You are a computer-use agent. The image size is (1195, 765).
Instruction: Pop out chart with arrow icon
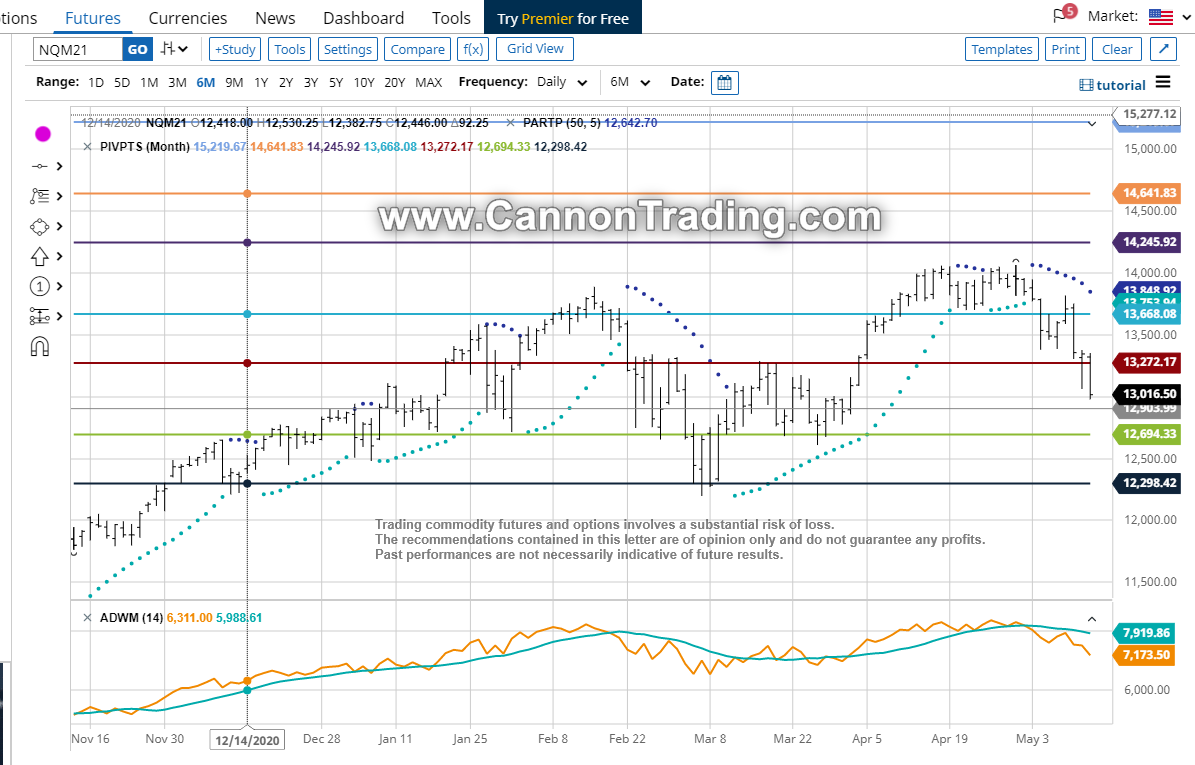1162,49
